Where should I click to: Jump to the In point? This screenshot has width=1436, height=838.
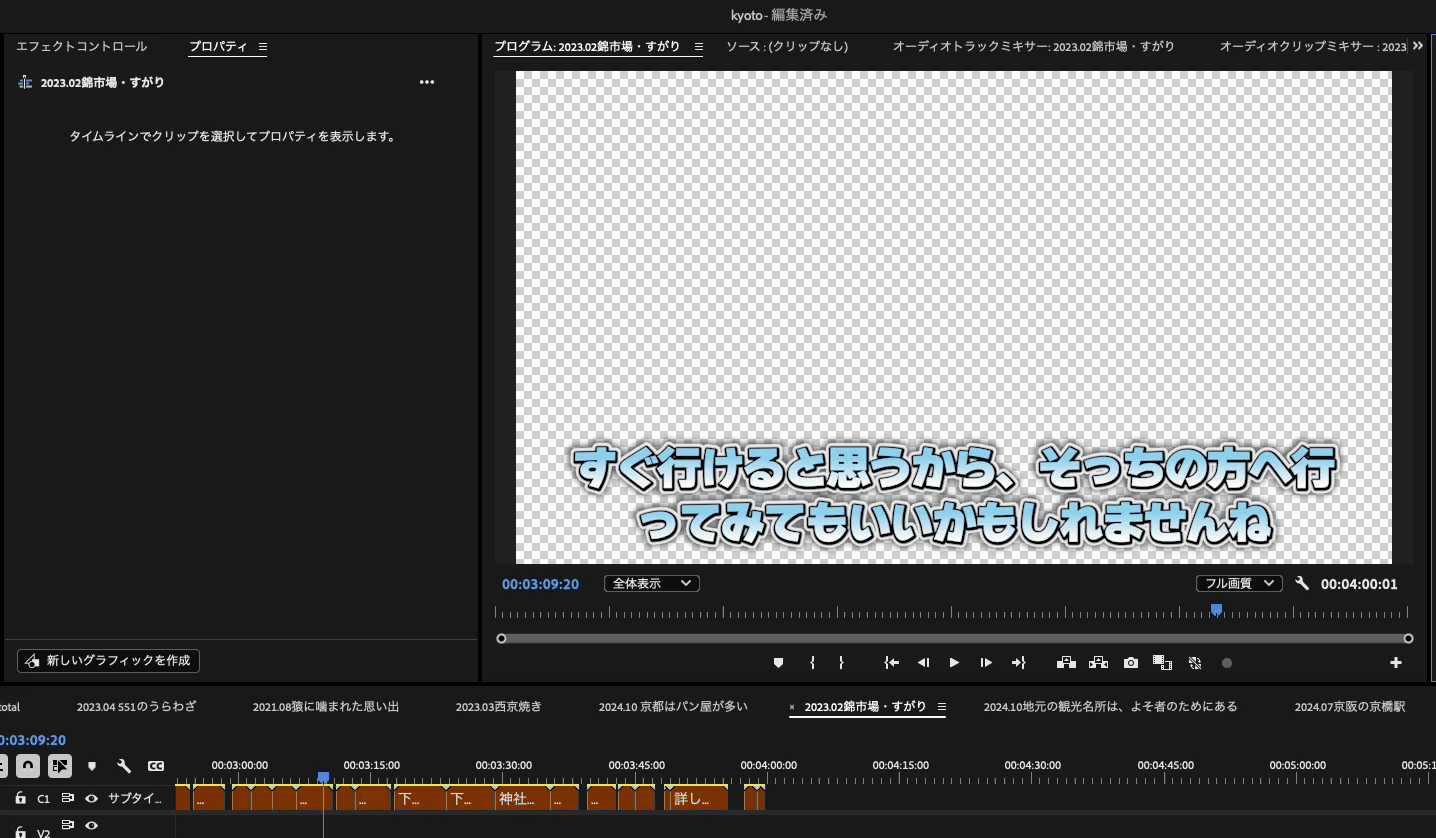(x=892, y=662)
